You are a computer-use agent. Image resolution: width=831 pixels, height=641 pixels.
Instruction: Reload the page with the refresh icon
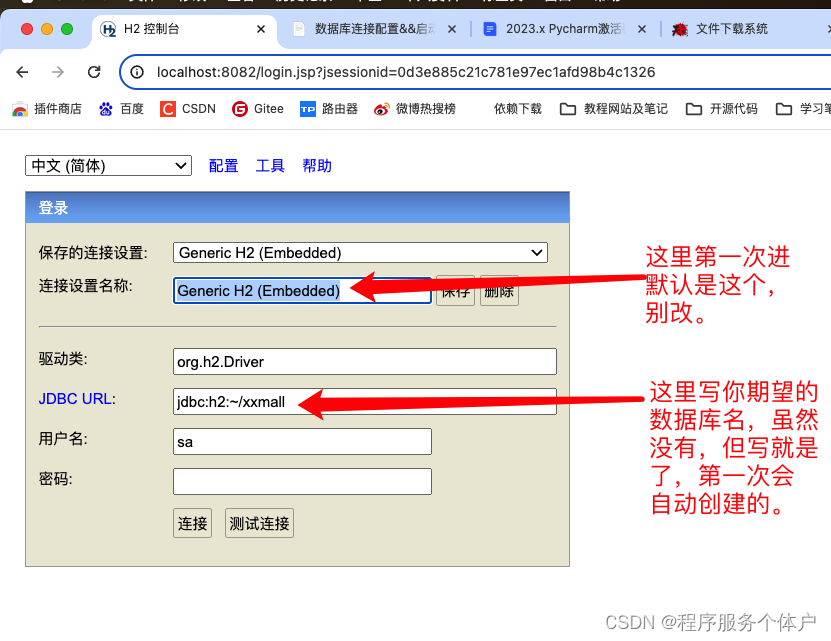[94, 72]
